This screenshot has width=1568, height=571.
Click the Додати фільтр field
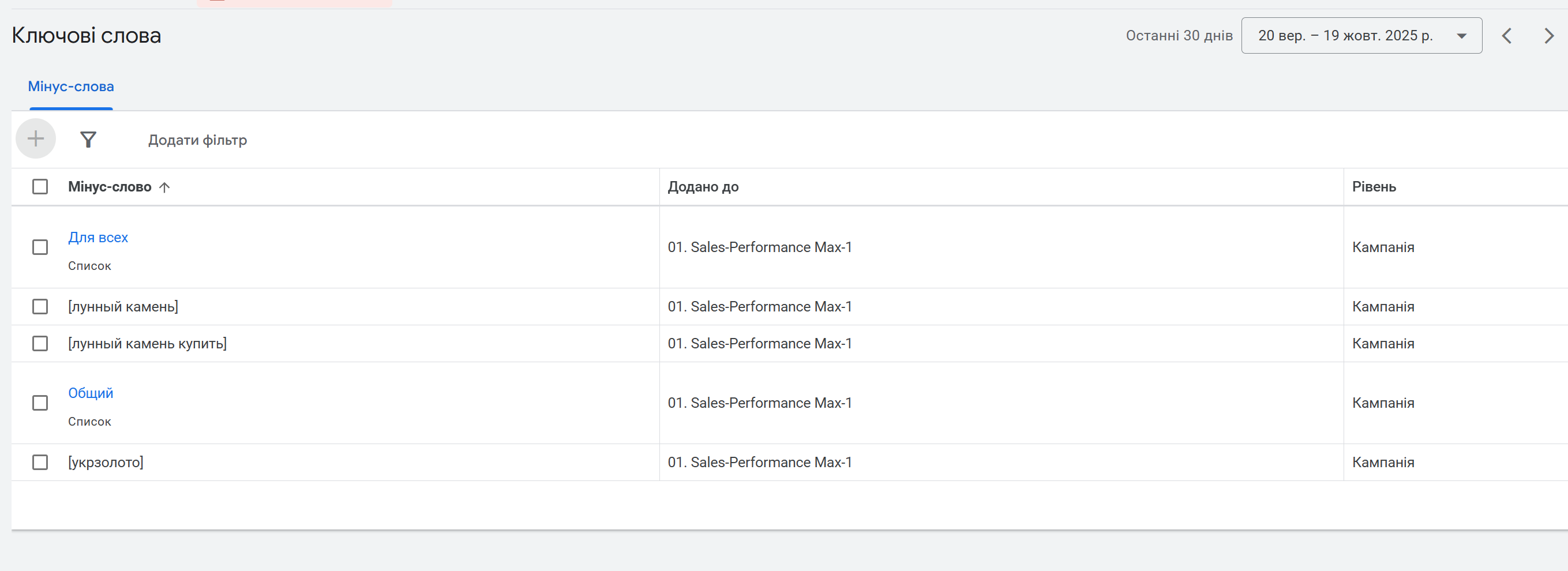pyautogui.click(x=197, y=140)
